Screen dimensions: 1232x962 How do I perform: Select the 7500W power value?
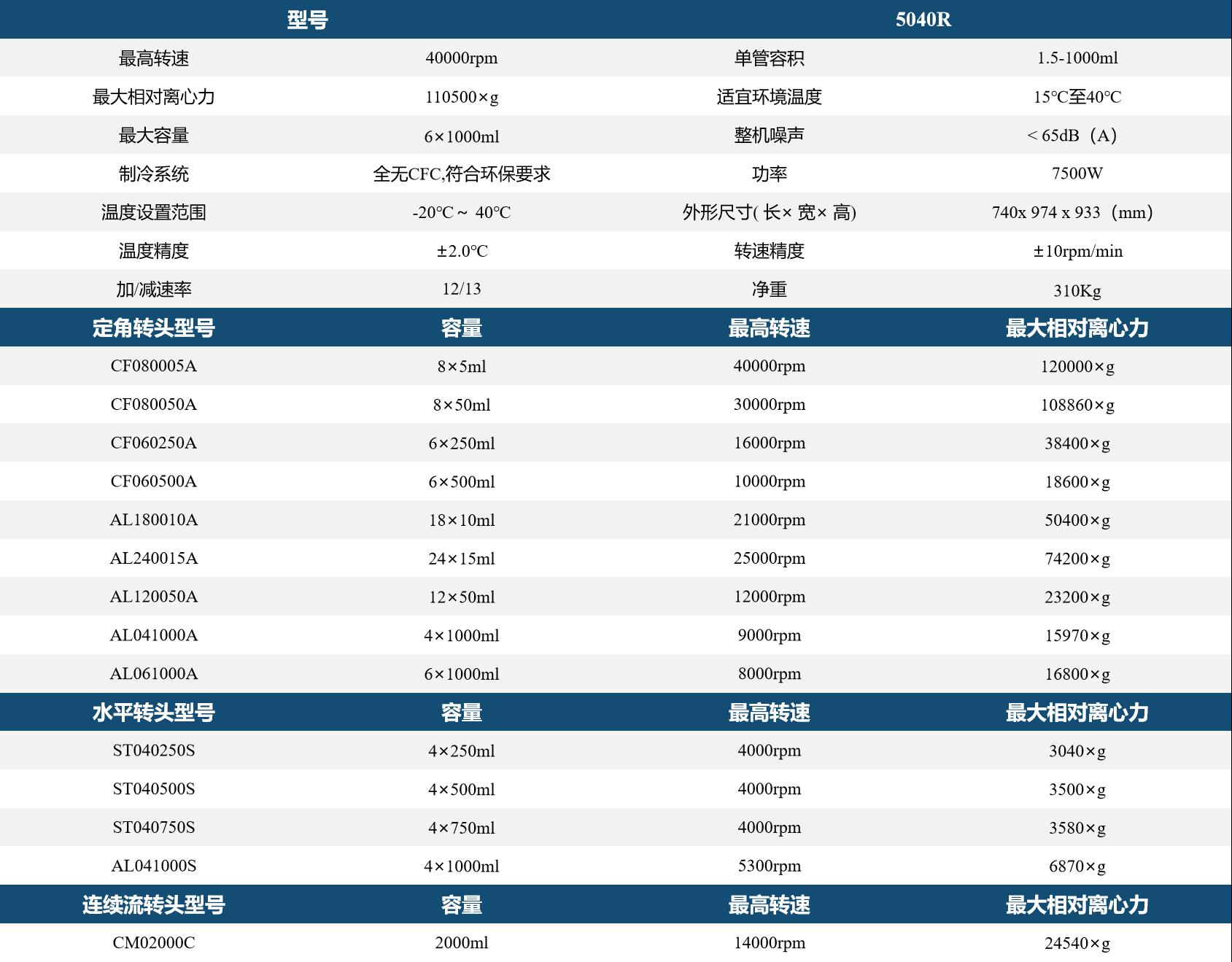click(1077, 174)
